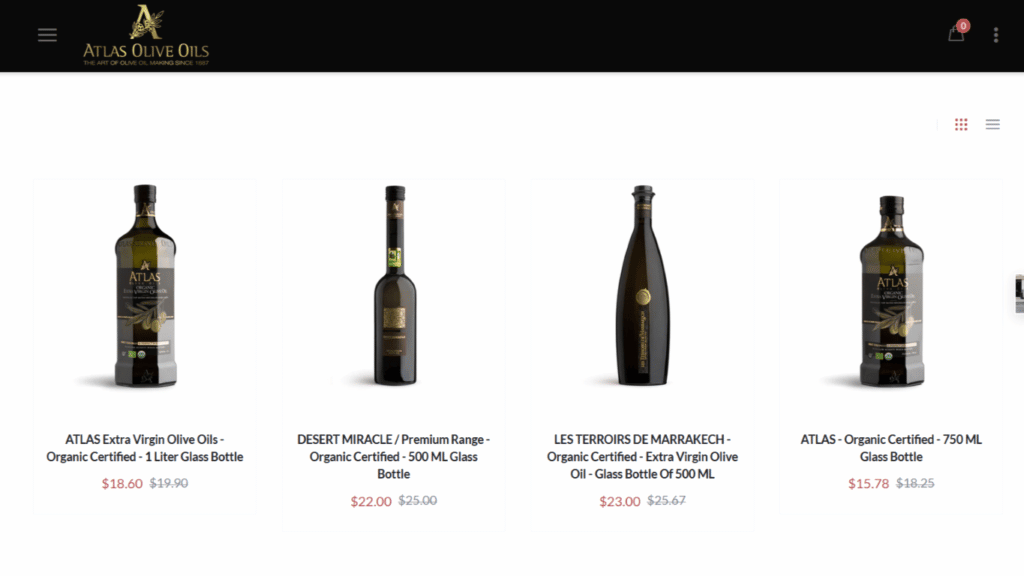Image resolution: width=1024 pixels, height=576 pixels.
Task: Click the cart item count badge
Action: click(x=963, y=26)
